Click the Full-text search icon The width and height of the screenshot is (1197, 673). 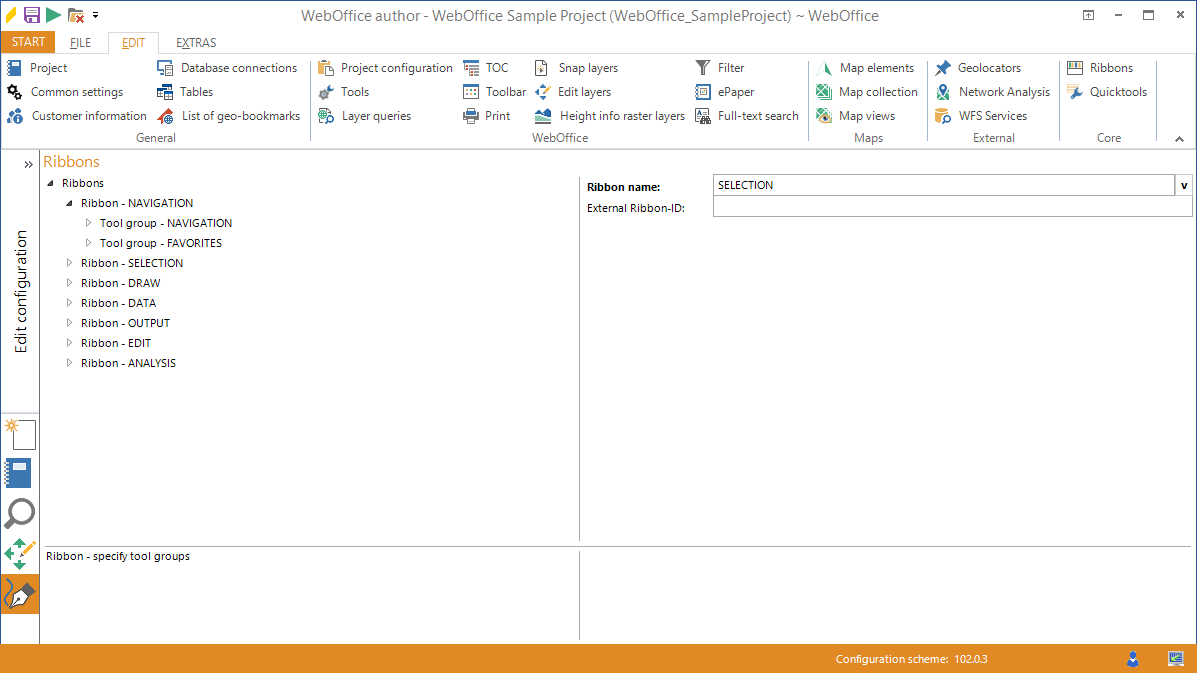745,115
